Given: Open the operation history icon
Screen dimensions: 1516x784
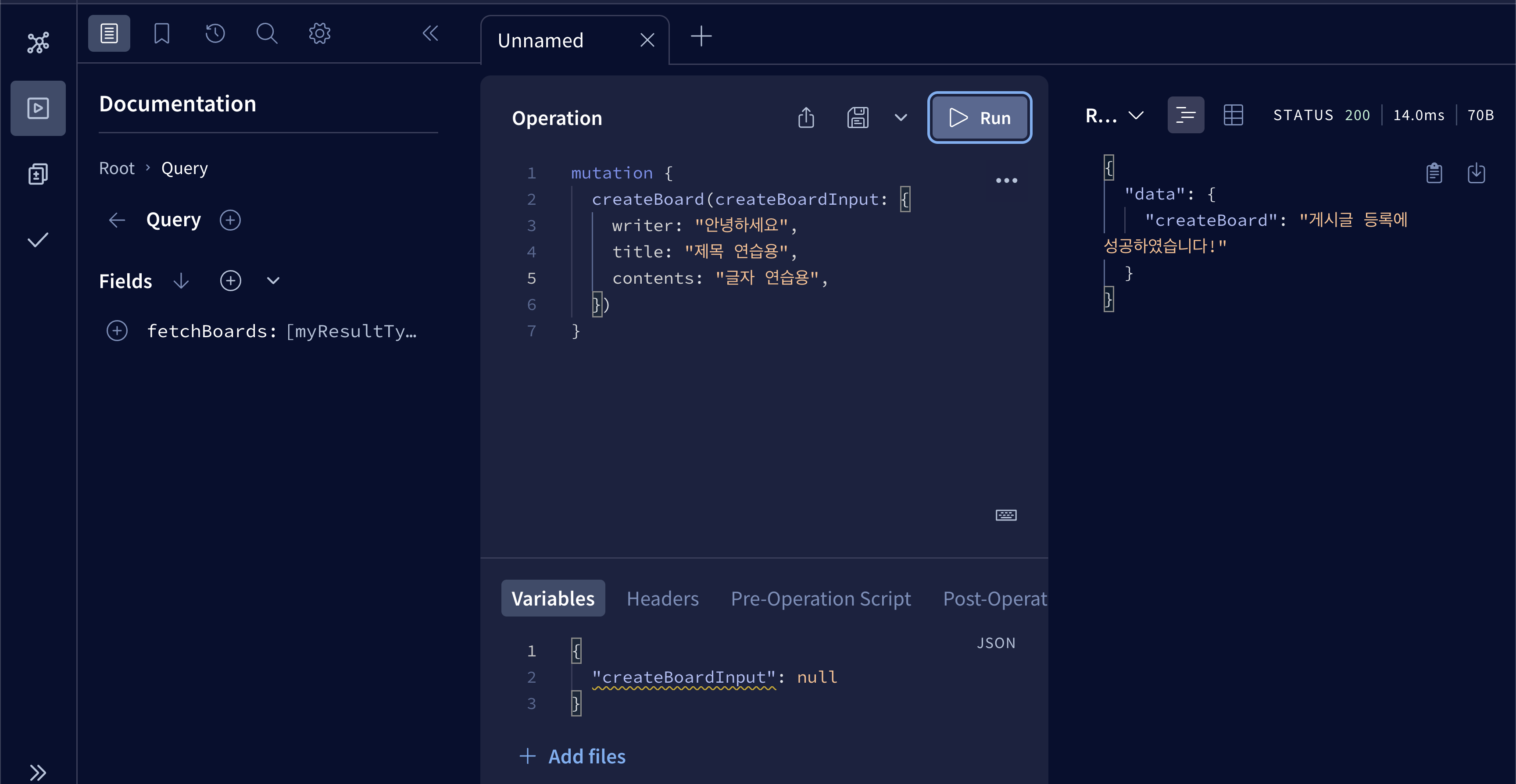Looking at the screenshot, I should click(215, 33).
